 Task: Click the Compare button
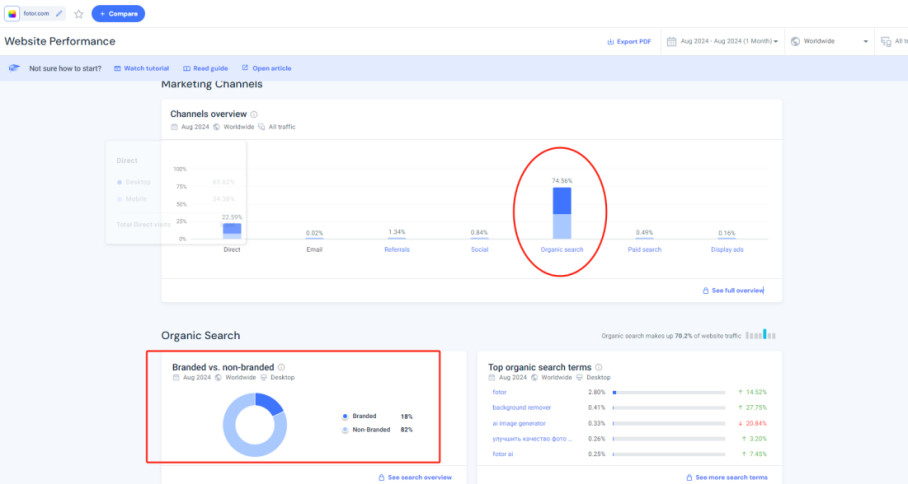tap(118, 14)
